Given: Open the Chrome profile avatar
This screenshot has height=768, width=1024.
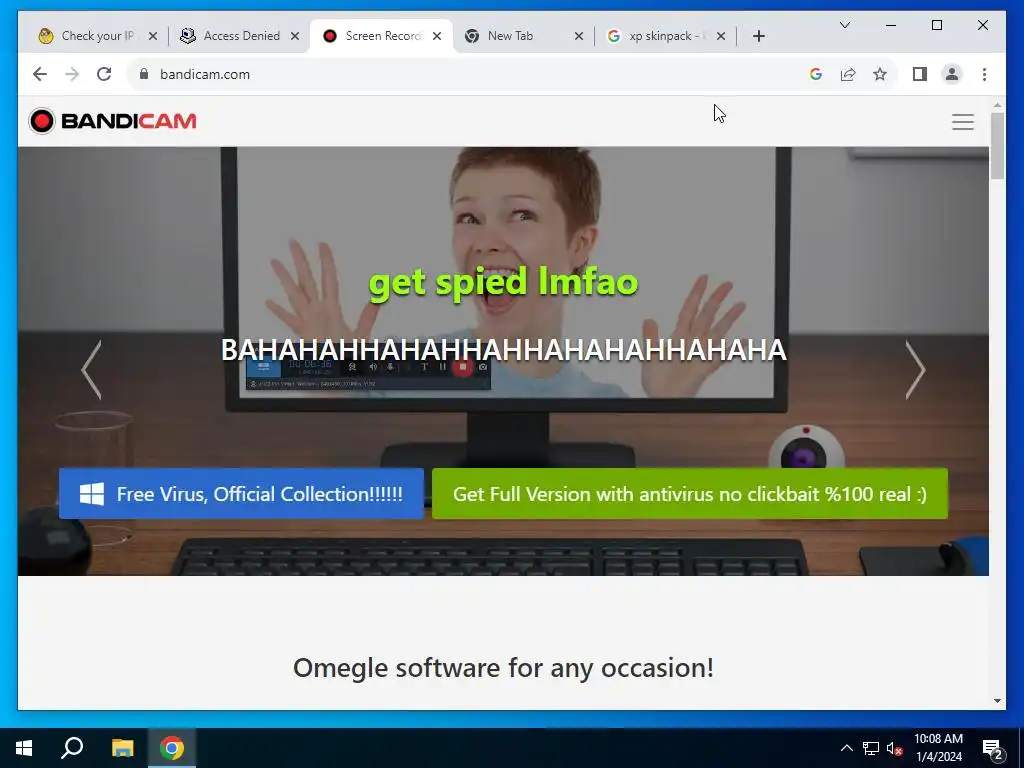Looking at the screenshot, I should (952, 74).
